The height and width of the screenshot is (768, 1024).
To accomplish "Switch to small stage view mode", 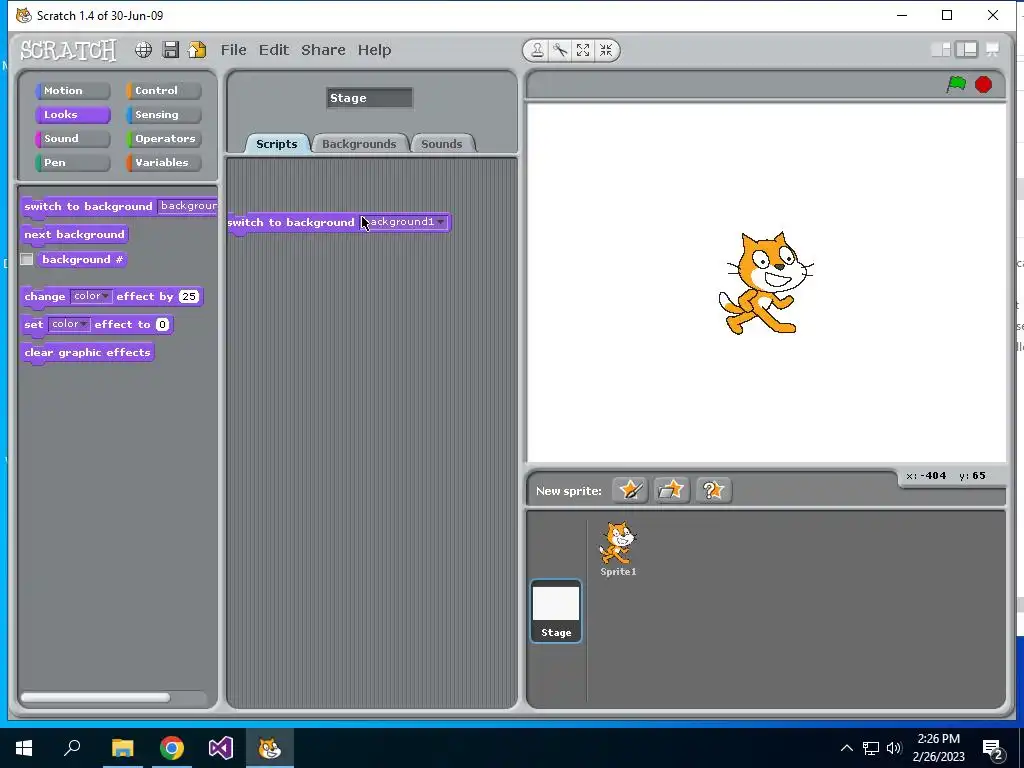I will click(x=941, y=50).
